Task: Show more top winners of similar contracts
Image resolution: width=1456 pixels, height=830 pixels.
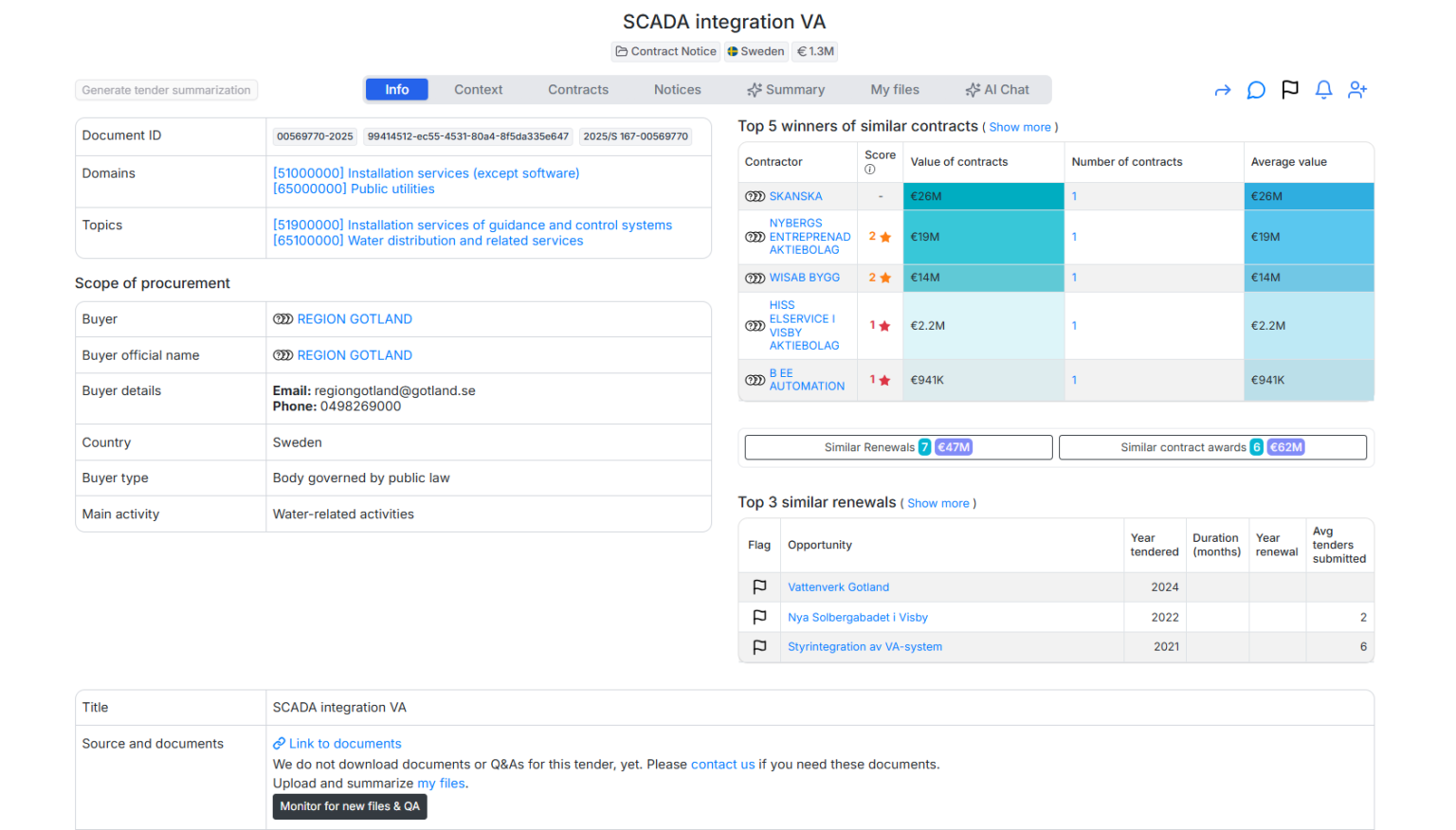Action: coord(1019,126)
